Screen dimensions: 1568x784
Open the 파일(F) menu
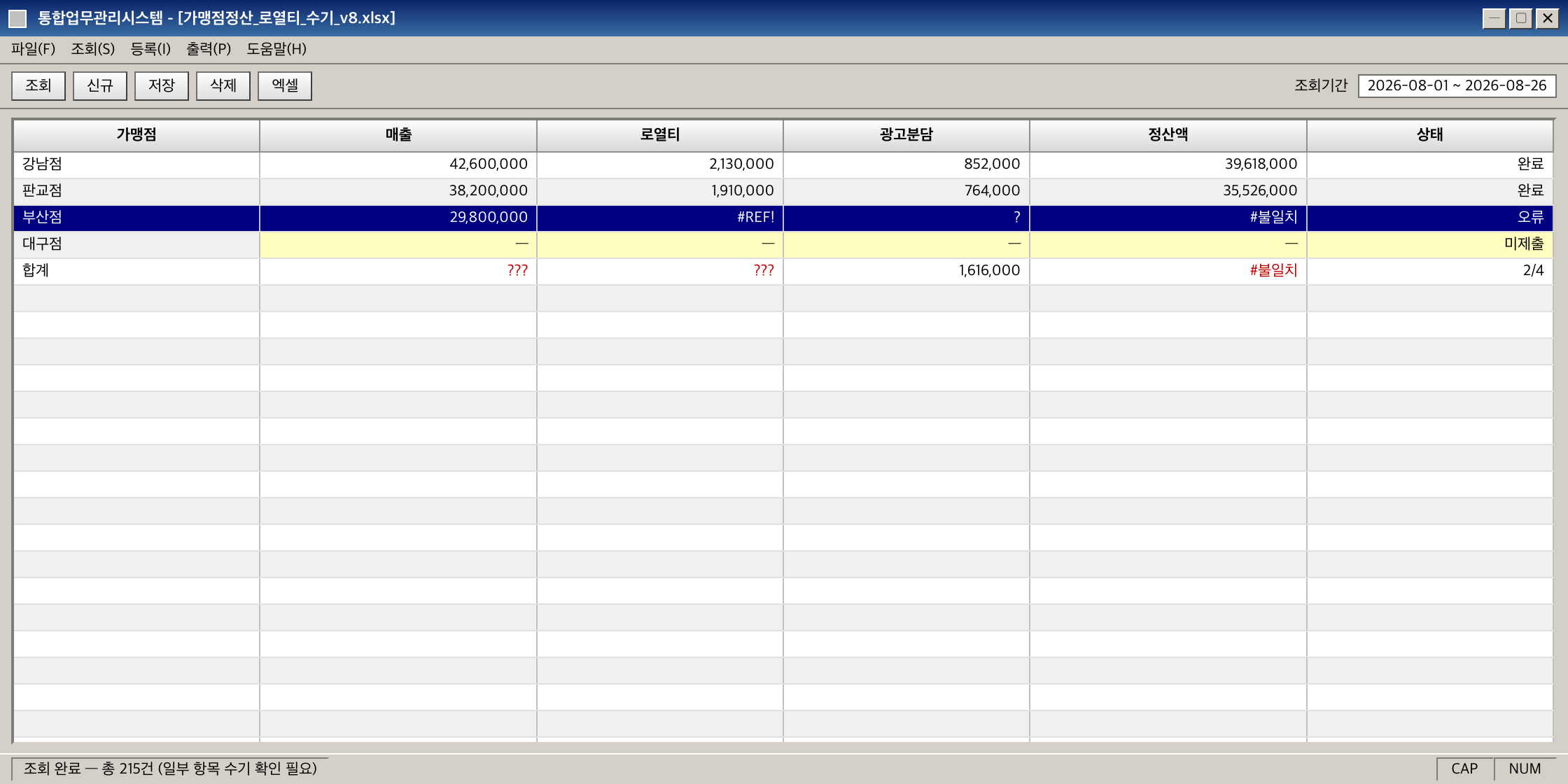click(x=33, y=49)
